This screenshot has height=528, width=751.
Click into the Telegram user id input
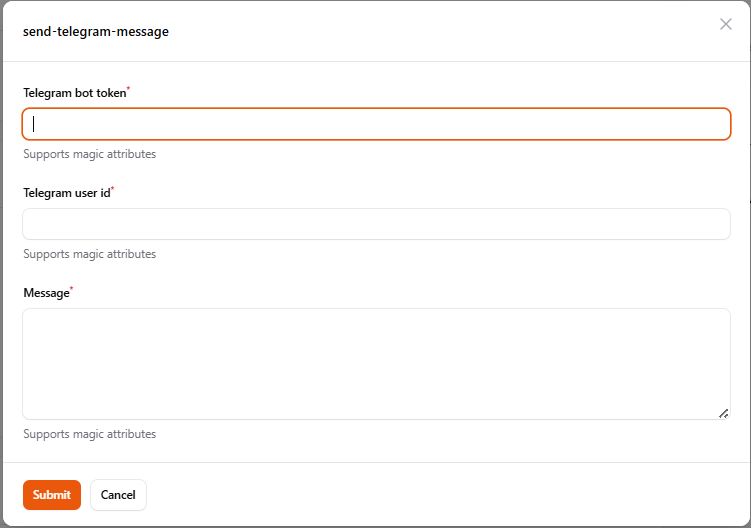376,224
